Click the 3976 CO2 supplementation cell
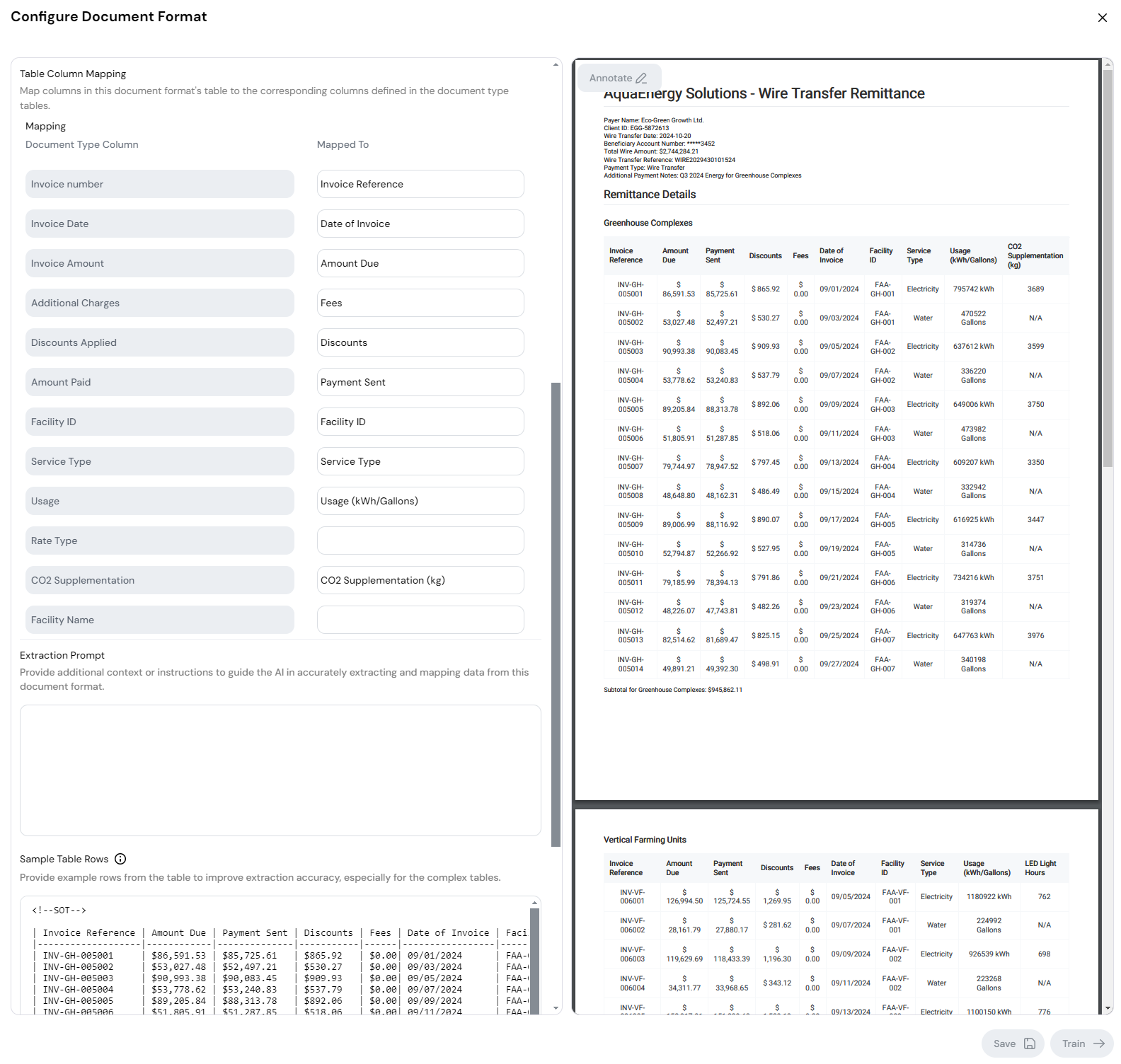 [1035, 636]
